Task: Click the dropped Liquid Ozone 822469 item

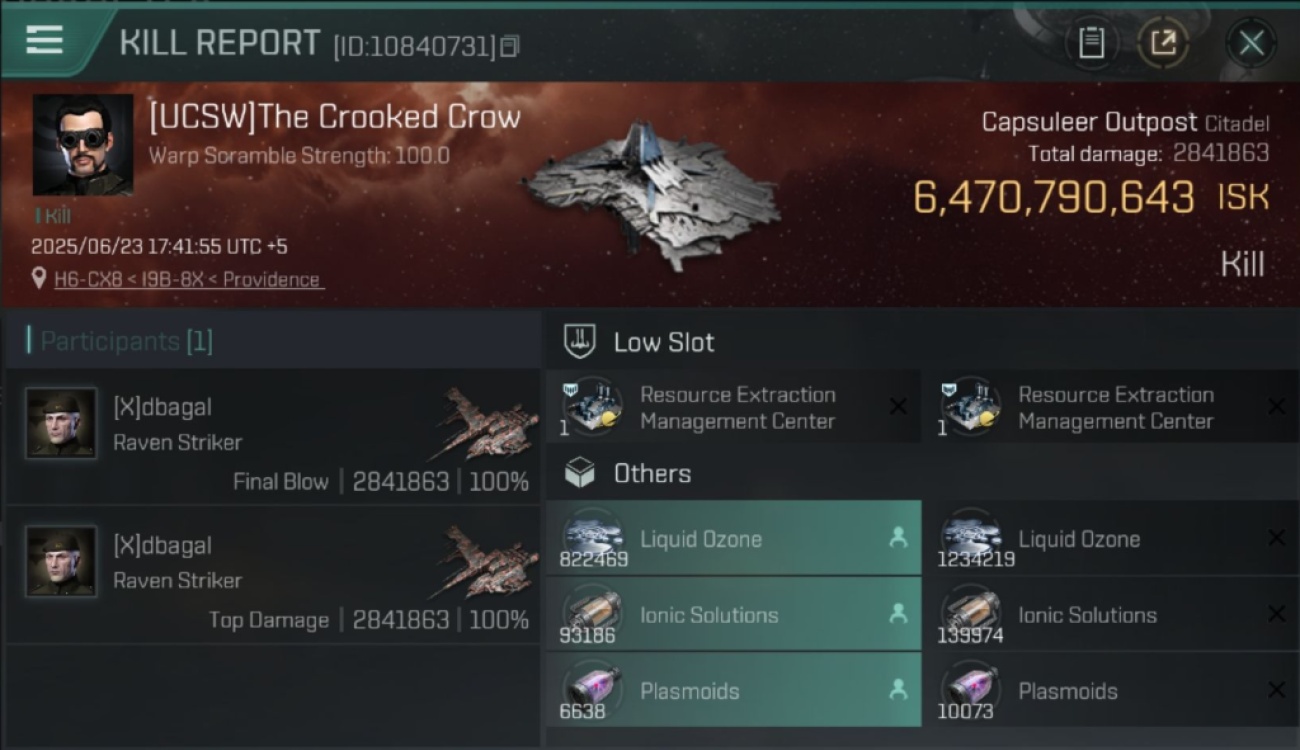Action: pyautogui.click(x=734, y=538)
